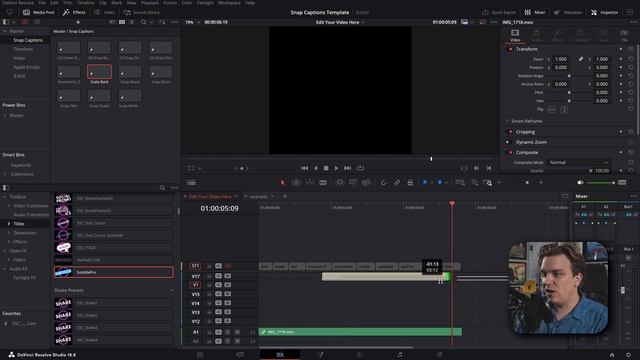Viewport: 640px width, 360px height.
Task: Open the Fusion page icon
Action: 320,355
